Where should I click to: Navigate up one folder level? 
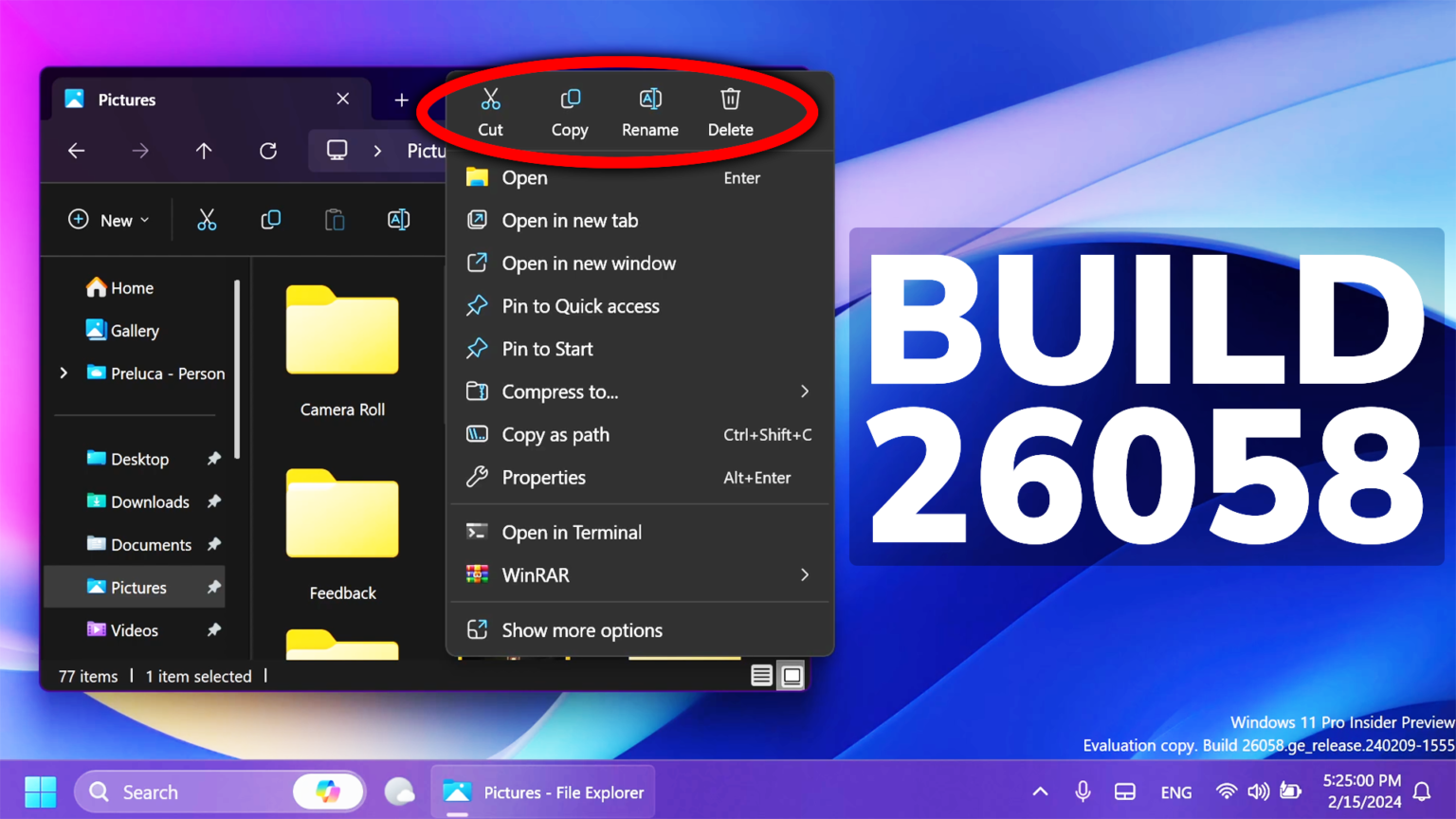pos(204,151)
